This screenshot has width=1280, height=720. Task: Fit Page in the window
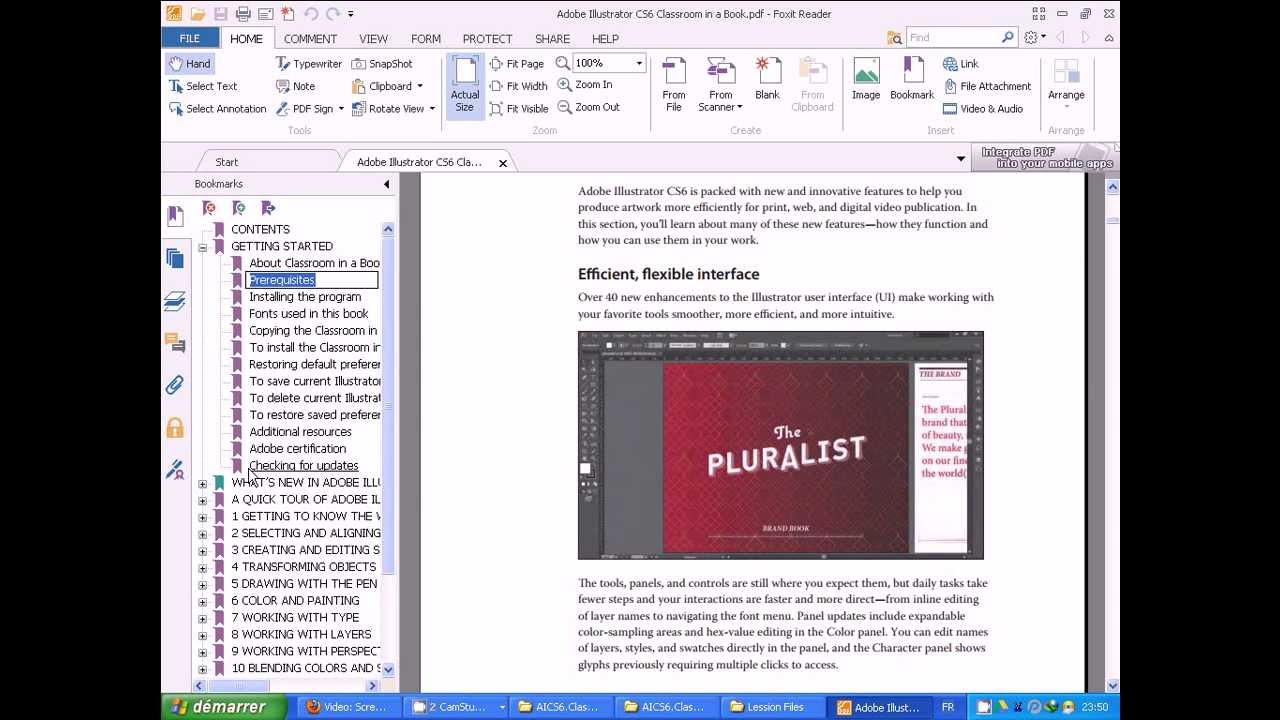tap(516, 64)
